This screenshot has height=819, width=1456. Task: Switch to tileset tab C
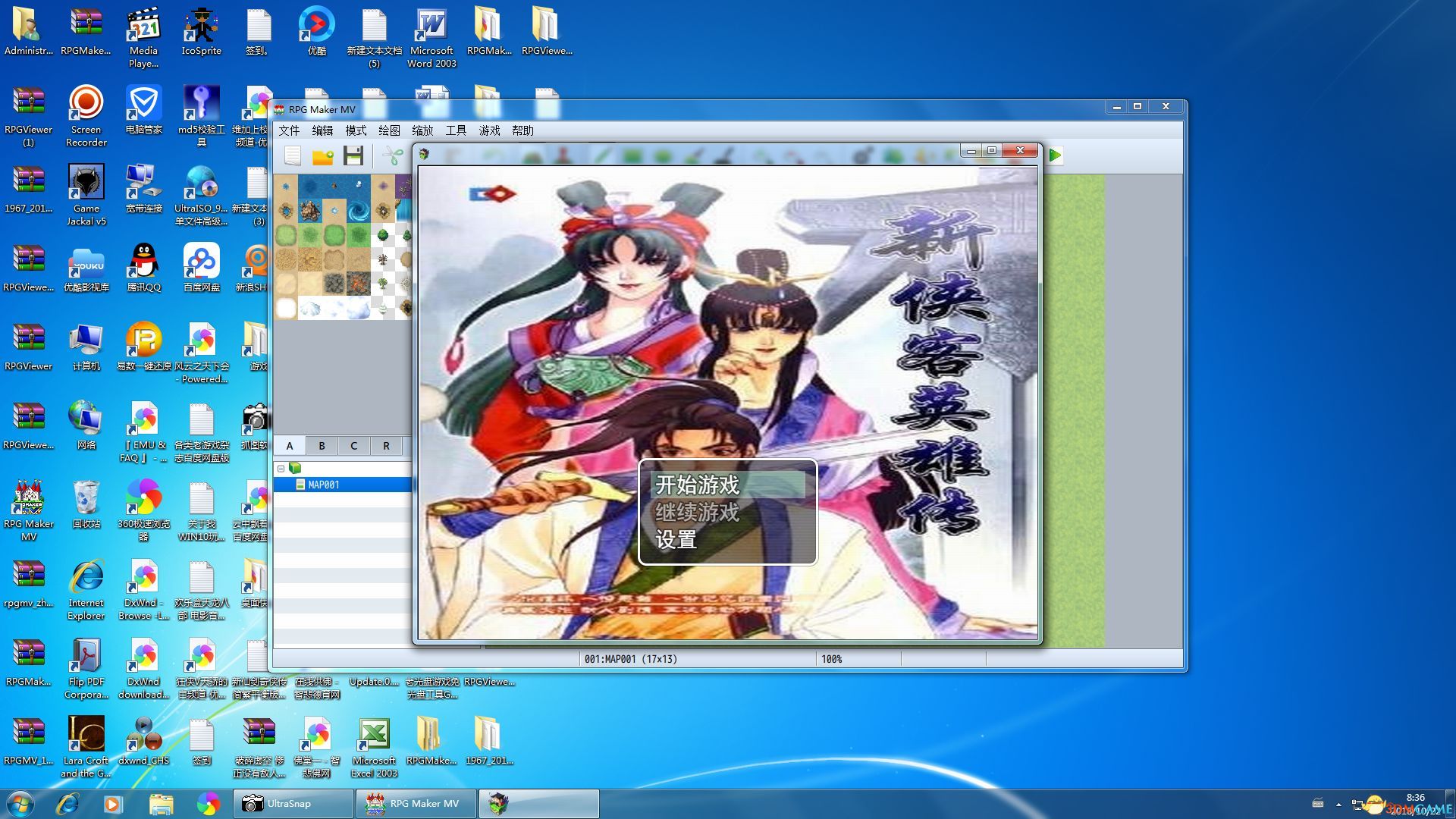[353, 446]
